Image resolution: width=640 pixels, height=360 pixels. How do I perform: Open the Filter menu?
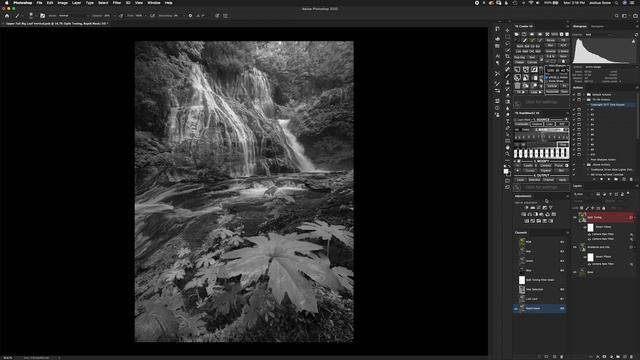(x=117, y=3)
